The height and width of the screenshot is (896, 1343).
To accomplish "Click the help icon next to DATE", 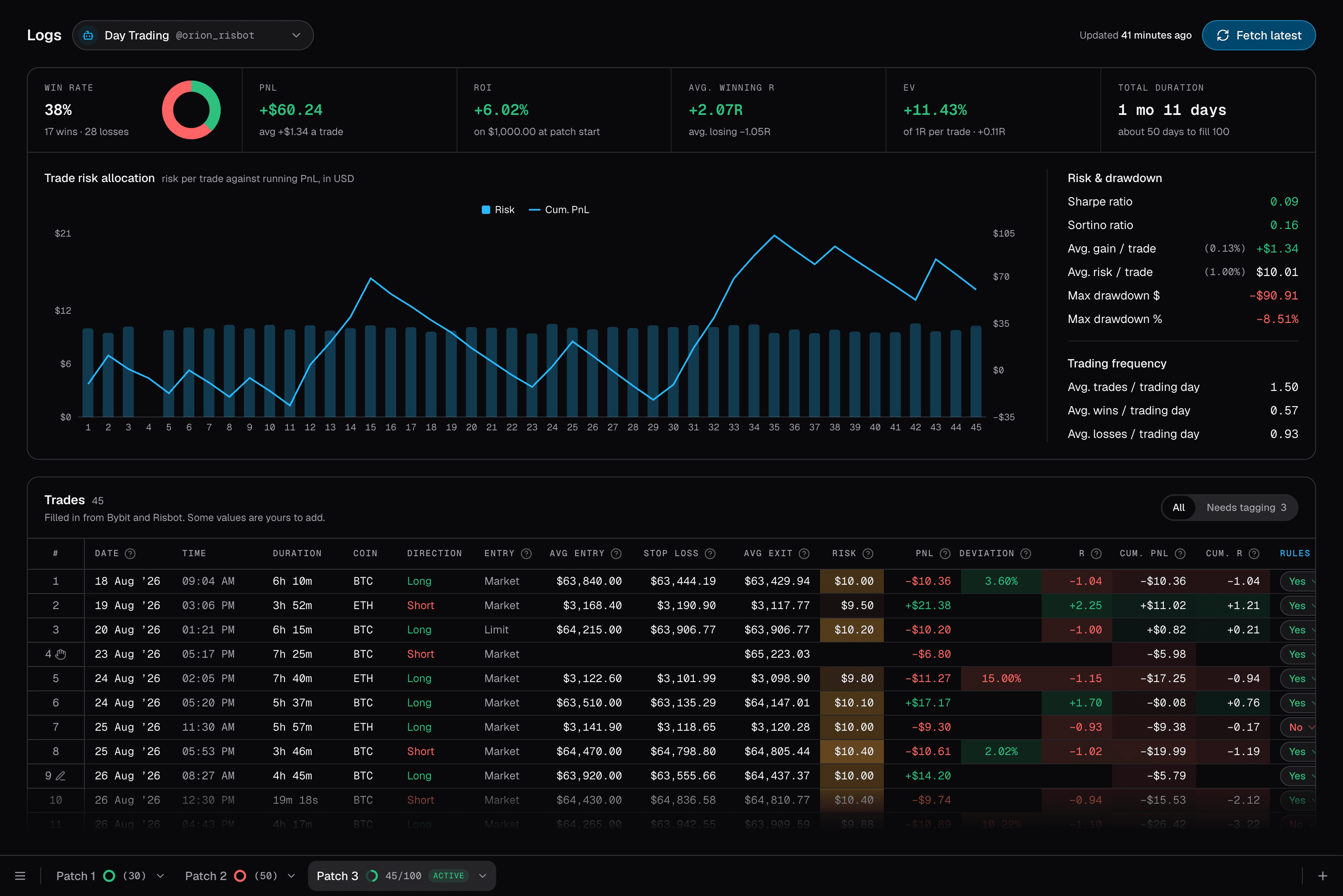I will [x=131, y=553].
